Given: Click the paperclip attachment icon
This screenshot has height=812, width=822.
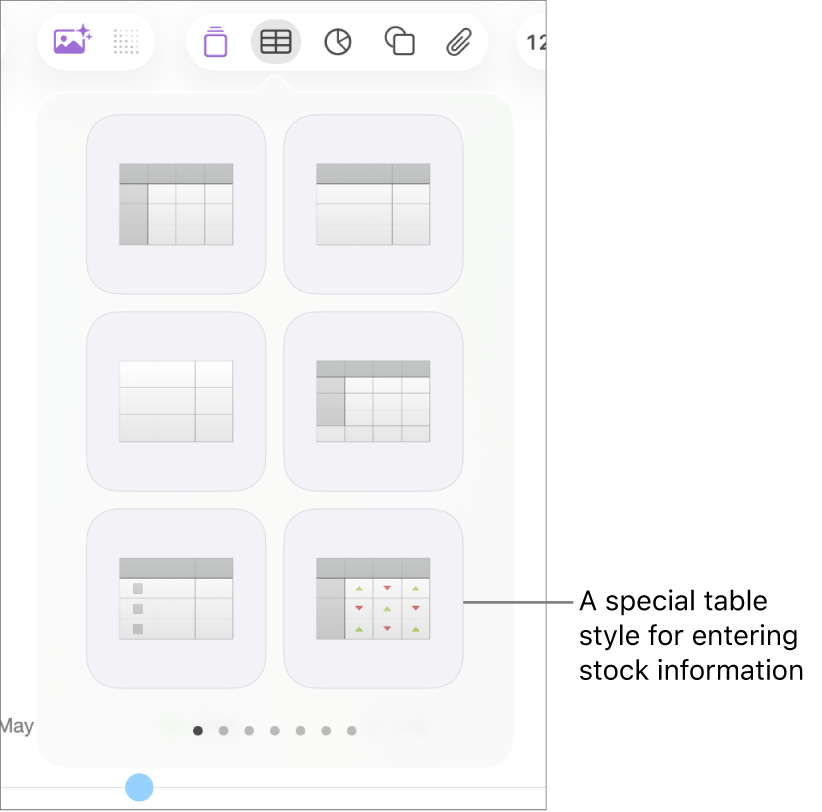Looking at the screenshot, I should tap(459, 42).
